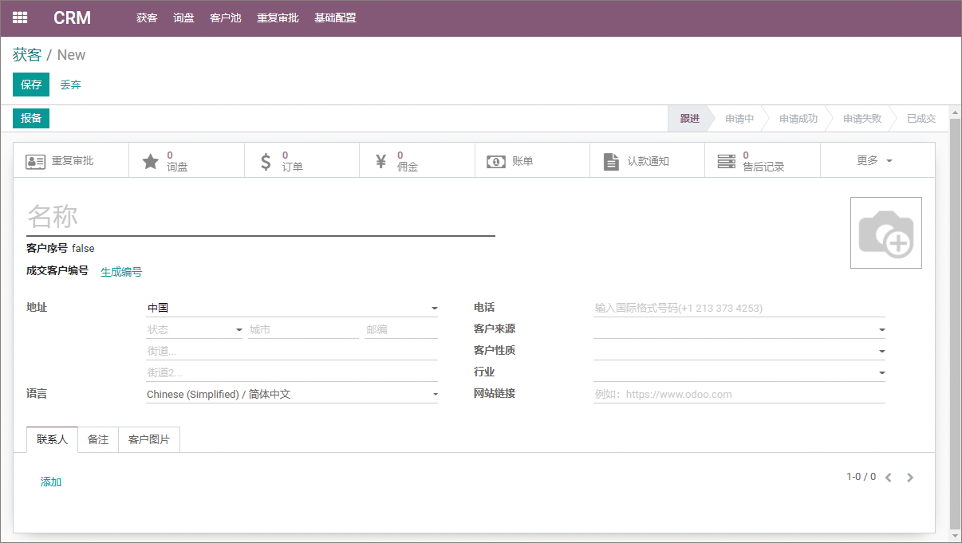Click the 认款通知 document icon
The image size is (962, 543).
[x=611, y=161]
